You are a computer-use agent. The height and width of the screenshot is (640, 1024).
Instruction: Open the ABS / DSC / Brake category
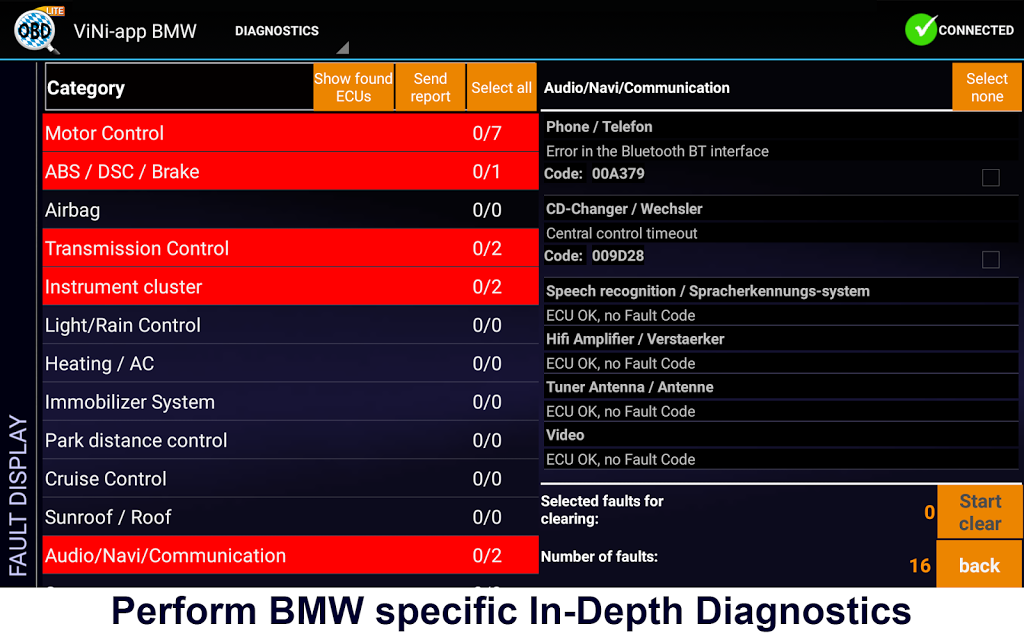coord(290,172)
